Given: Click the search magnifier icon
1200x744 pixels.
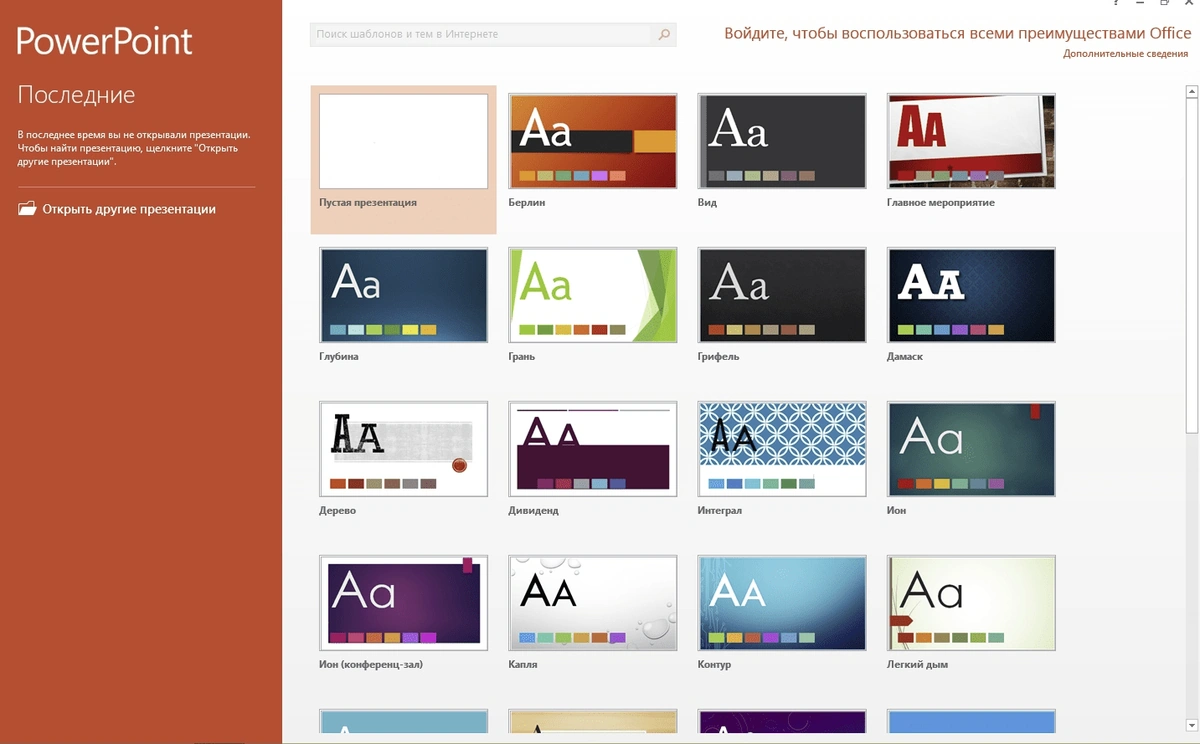Looking at the screenshot, I should (664, 34).
